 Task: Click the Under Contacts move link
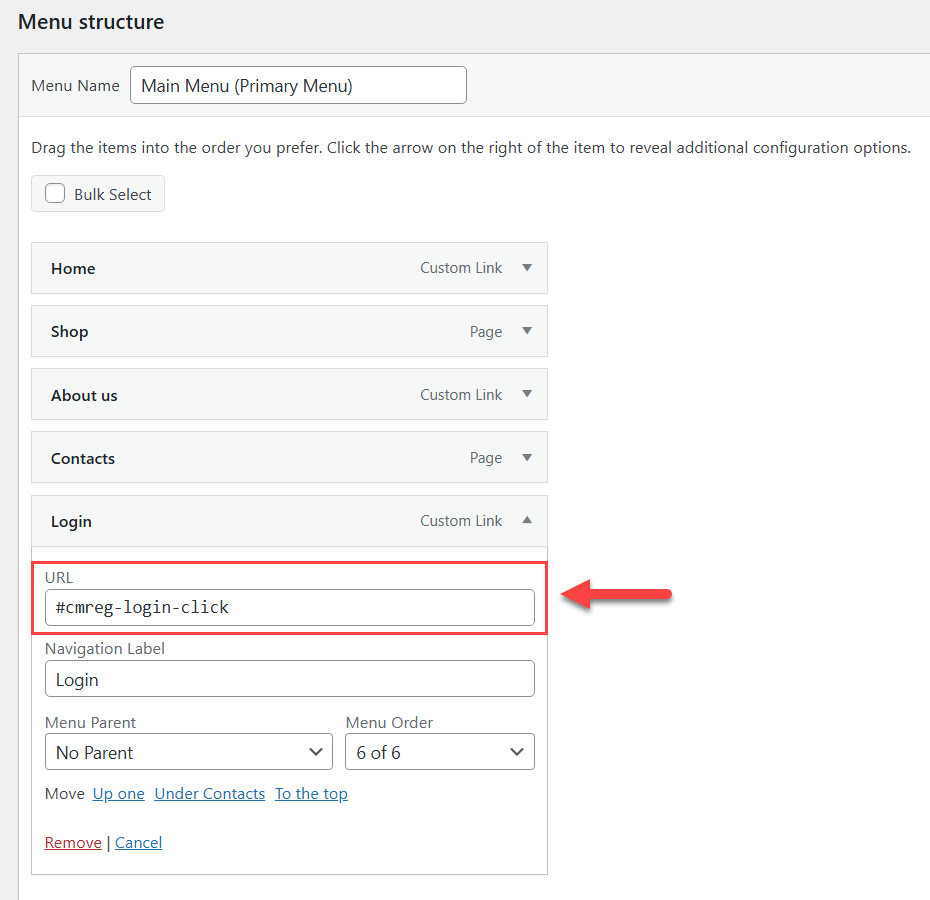[x=209, y=794]
